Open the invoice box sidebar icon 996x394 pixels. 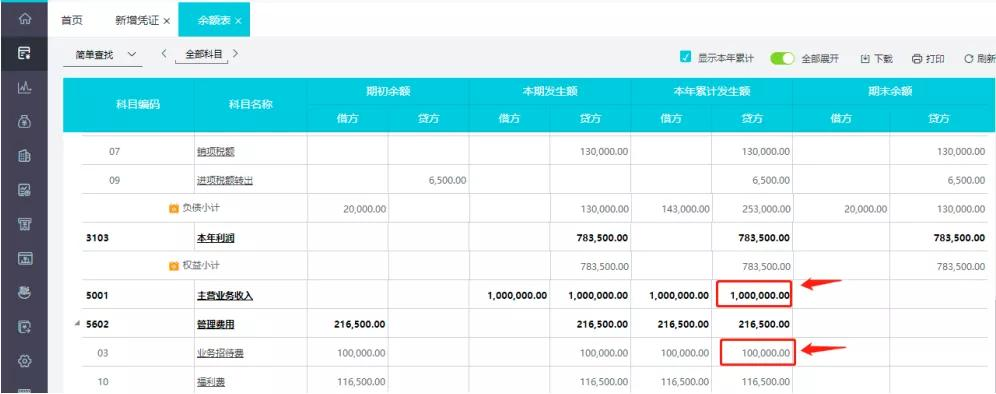[24, 224]
